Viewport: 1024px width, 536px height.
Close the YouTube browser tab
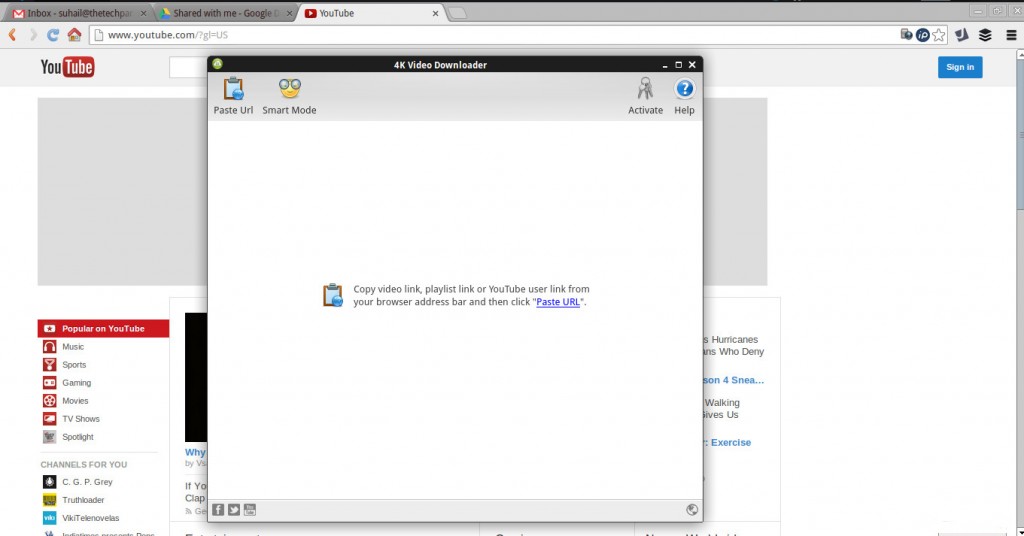436,13
